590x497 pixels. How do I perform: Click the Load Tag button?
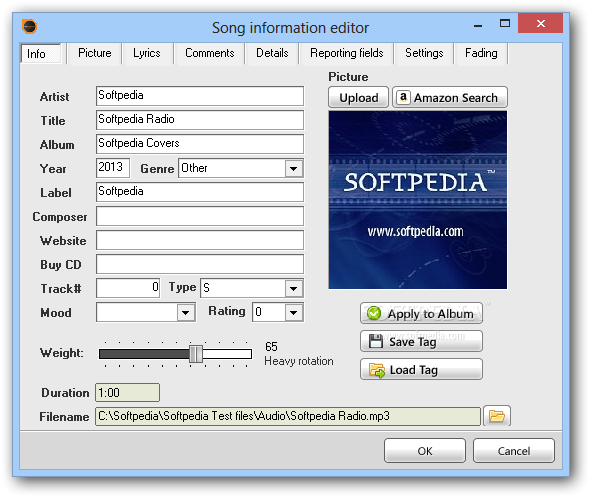coord(421,369)
